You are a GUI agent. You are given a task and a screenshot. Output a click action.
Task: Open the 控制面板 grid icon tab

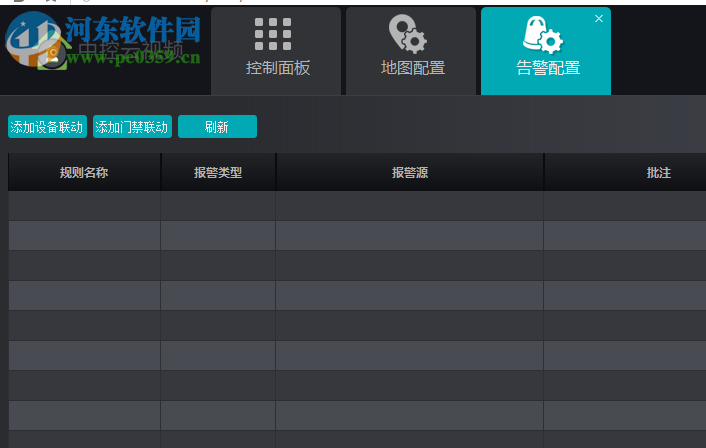(x=273, y=34)
